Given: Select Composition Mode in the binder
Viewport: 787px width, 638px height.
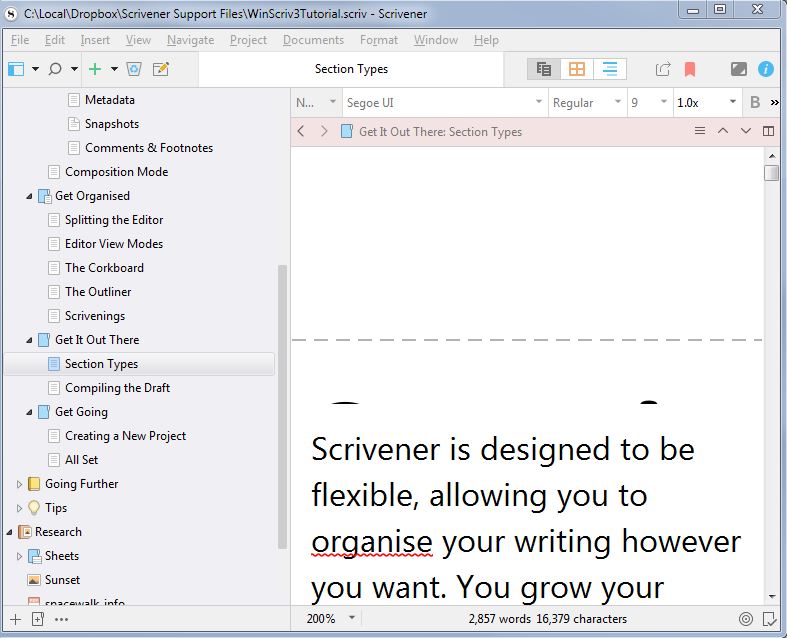Looking at the screenshot, I should pyautogui.click(x=116, y=172).
